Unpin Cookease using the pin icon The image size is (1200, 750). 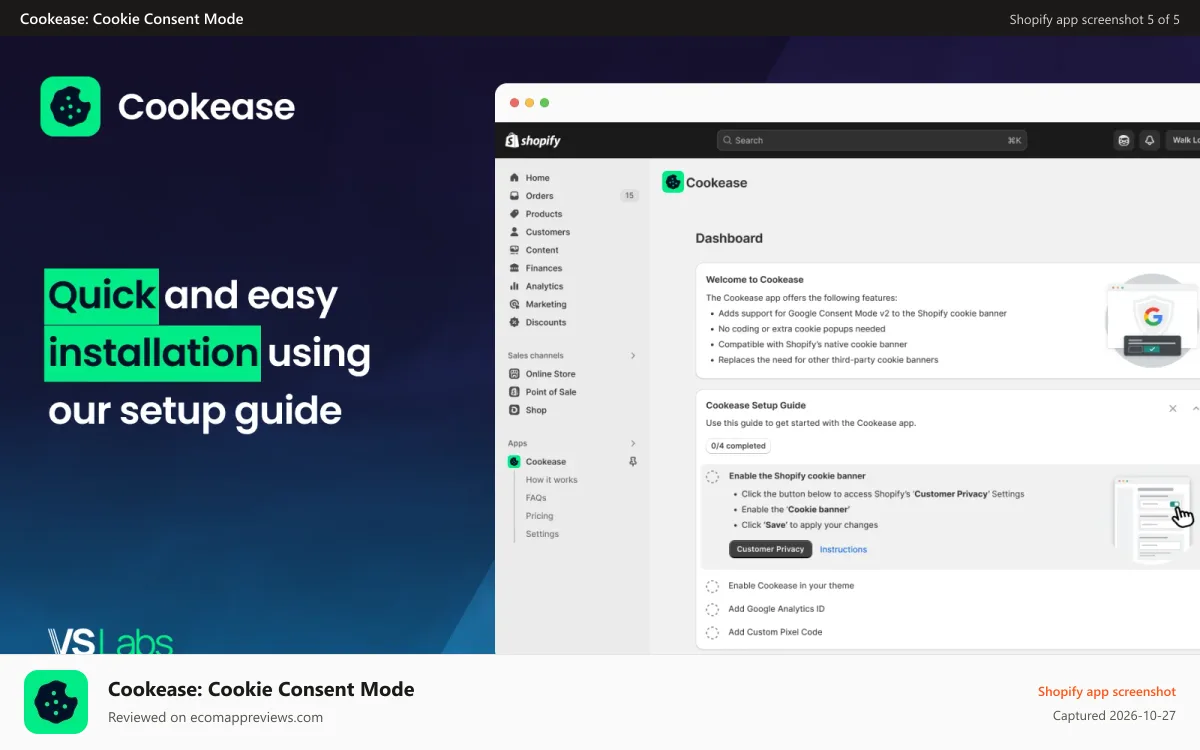[x=632, y=462]
